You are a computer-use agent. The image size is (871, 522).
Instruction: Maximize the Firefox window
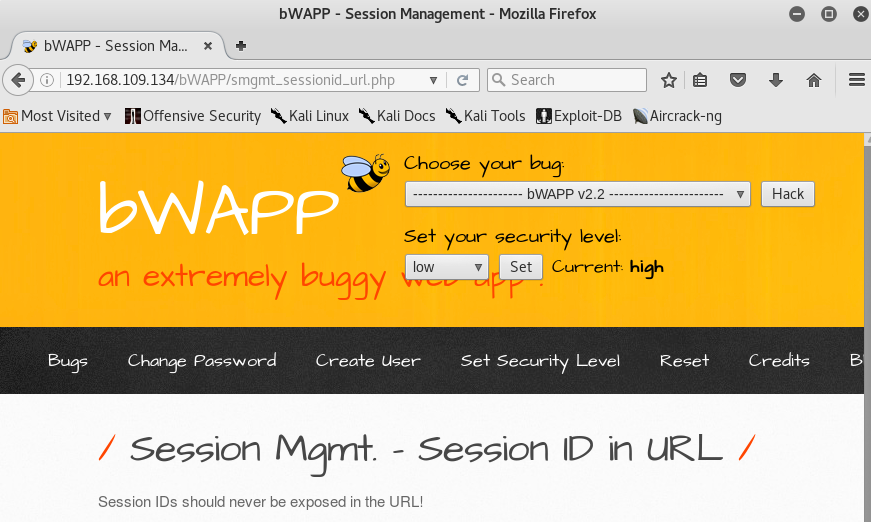click(x=829, y=14)
